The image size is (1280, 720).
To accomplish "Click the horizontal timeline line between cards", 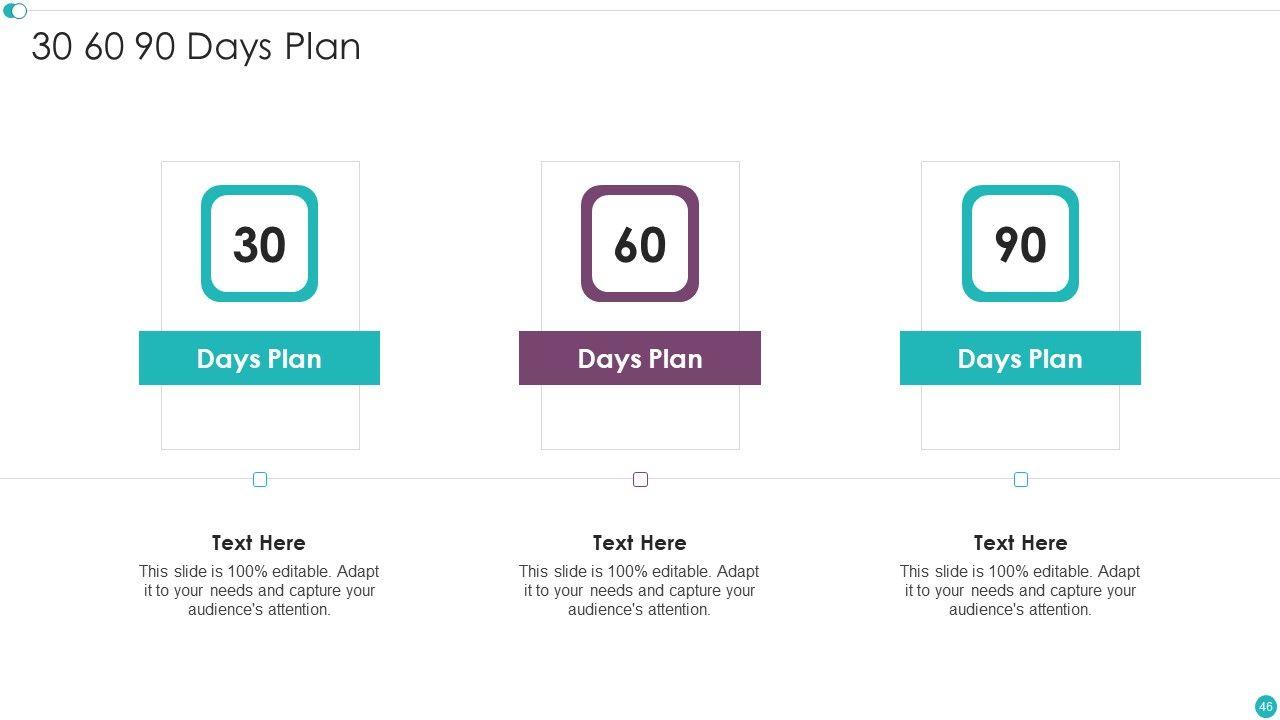I will pyautogui.click(x=450, y=479).
